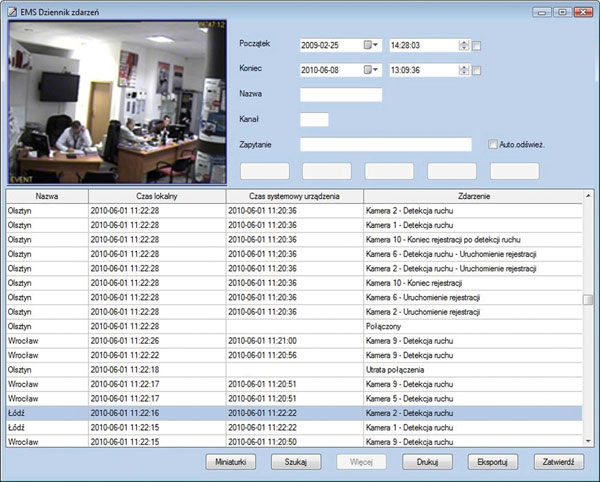Screen dimensions: 600x482
Task: Click the Zatwierdź confirm button
Action: tap(559, 462)
